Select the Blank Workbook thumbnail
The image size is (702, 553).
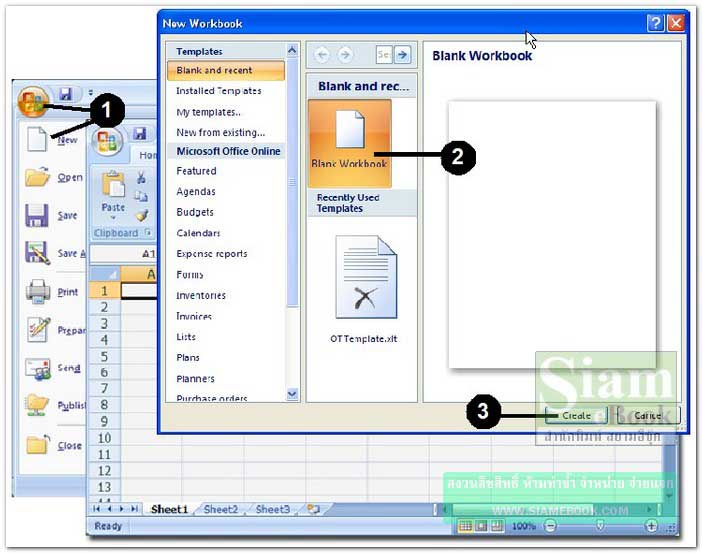click(350, 142)
